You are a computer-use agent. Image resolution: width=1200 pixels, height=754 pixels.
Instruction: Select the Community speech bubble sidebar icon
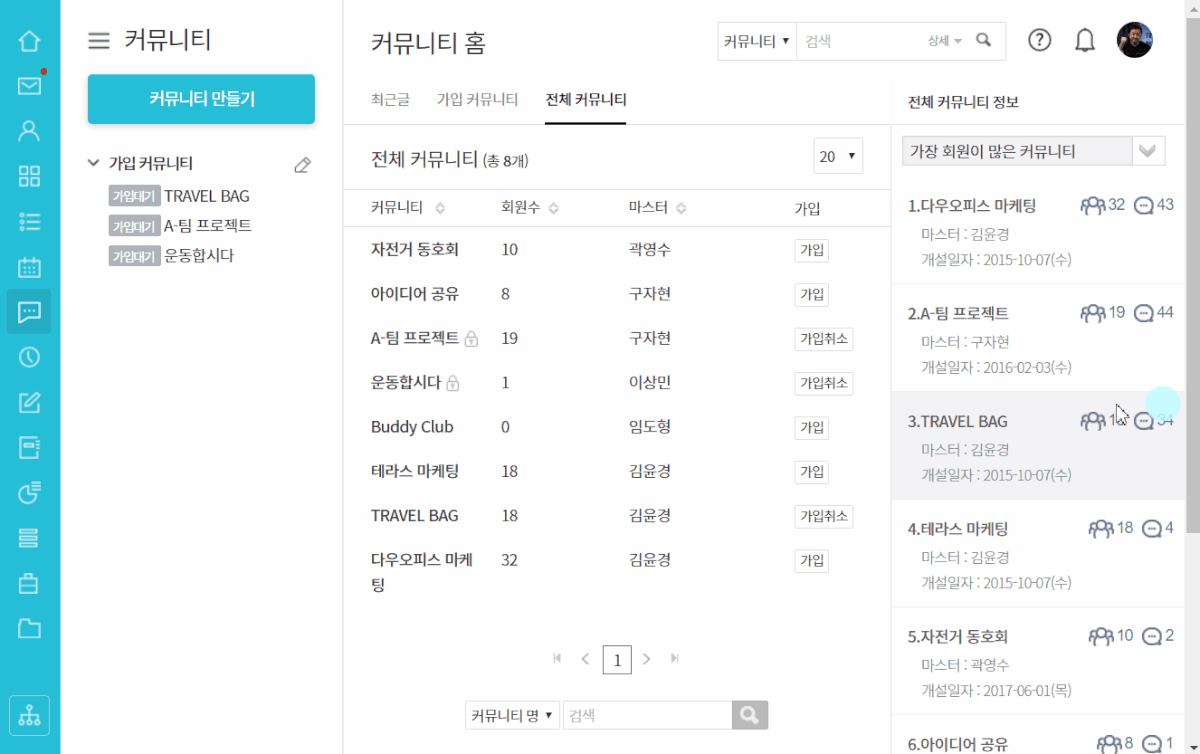click(x=29, y=312)
